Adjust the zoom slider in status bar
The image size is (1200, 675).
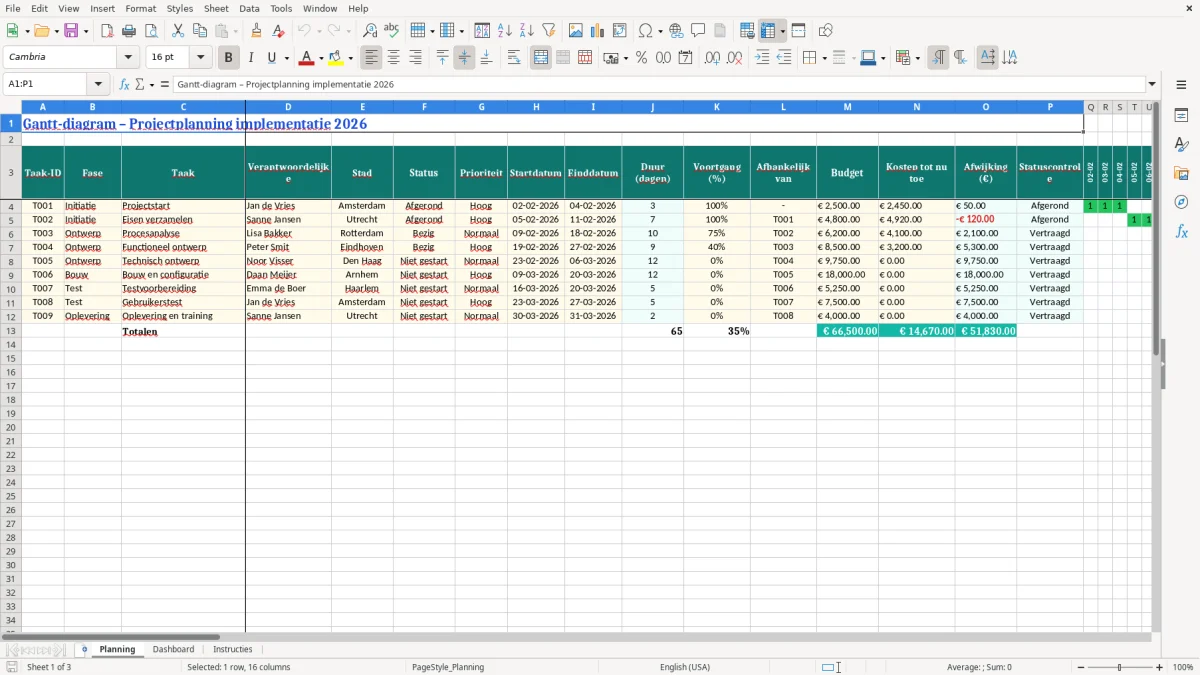point(1121,667)
